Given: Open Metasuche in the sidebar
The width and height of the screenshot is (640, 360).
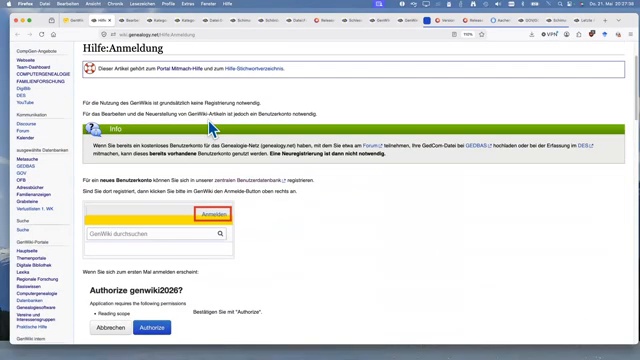Looking at the screenshot, I should point(27,159).
